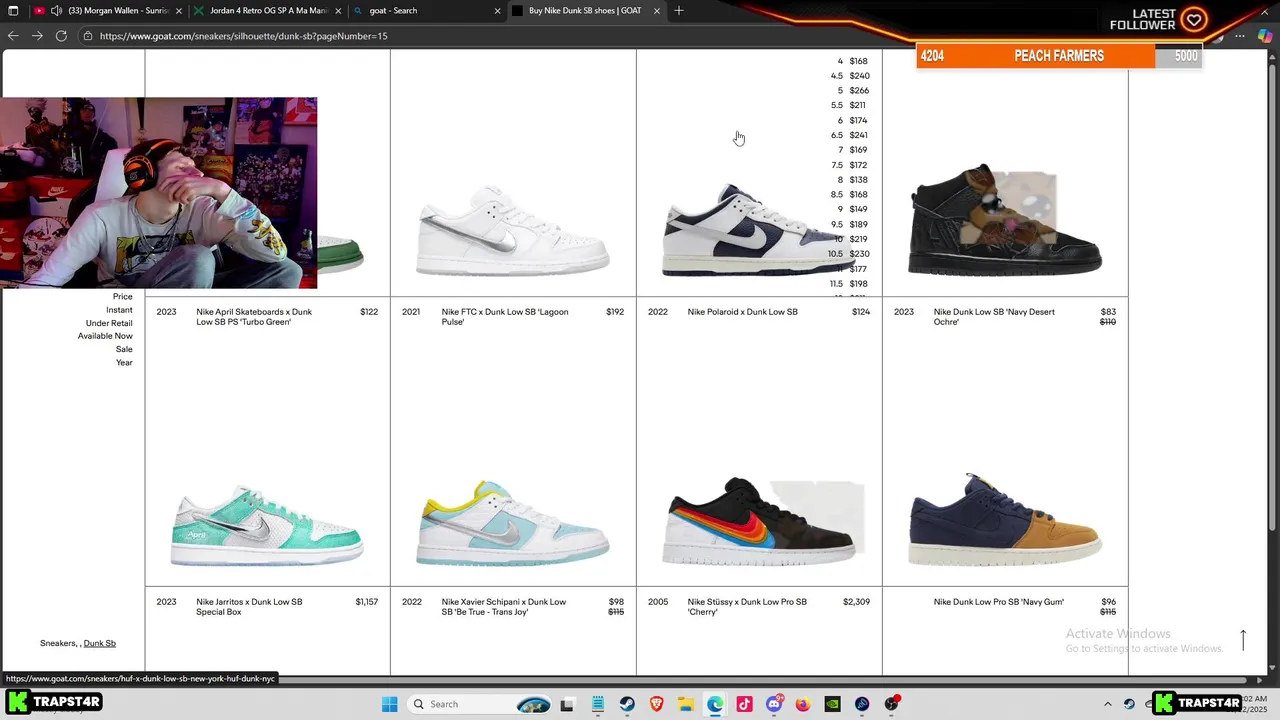The width and height of the screenshot is (1280, 720).
Task: Click the rainbow-swoosh Polaroid shoe image
Action: point(758,521)
